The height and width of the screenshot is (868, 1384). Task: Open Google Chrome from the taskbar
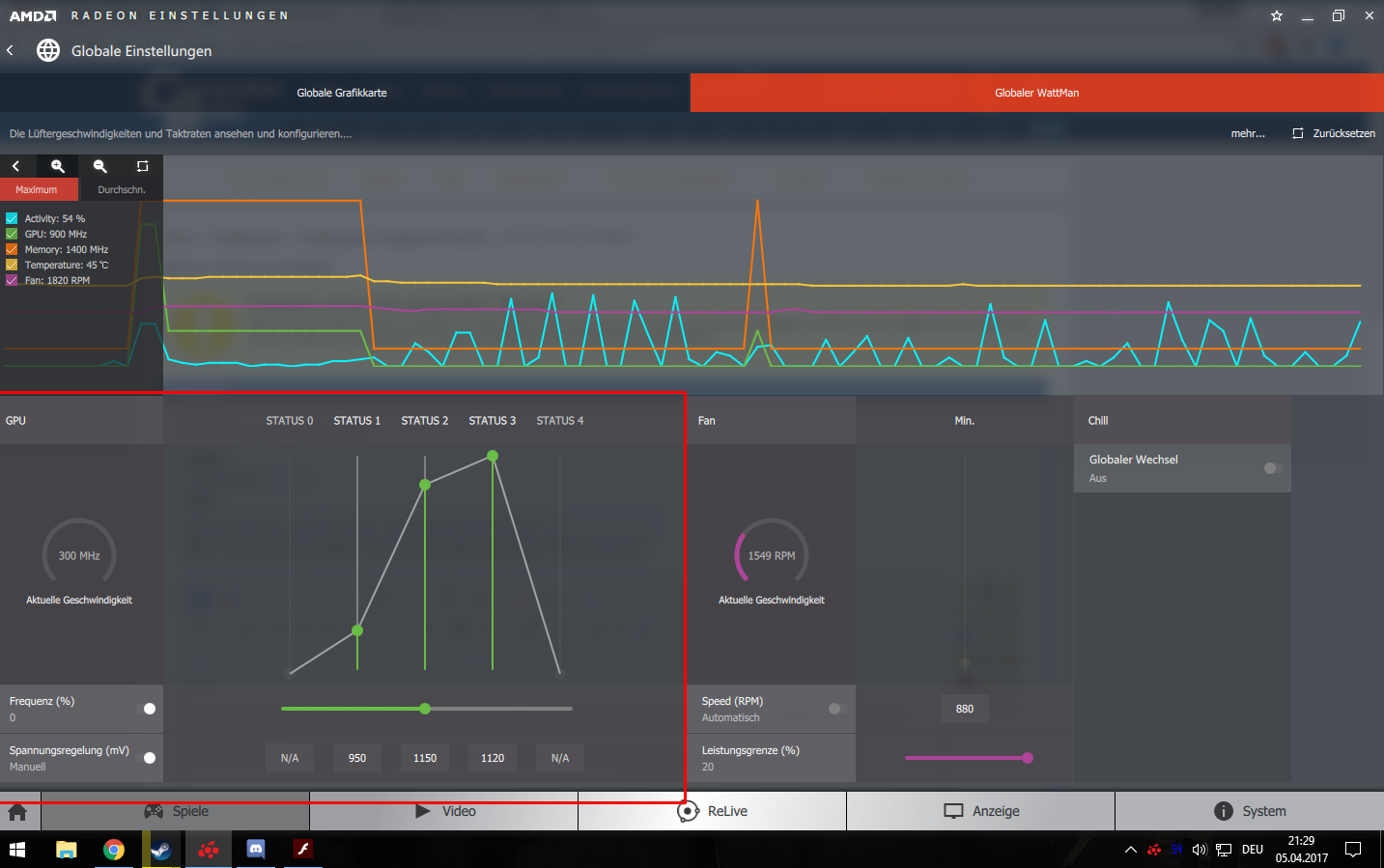pos(114,850)
